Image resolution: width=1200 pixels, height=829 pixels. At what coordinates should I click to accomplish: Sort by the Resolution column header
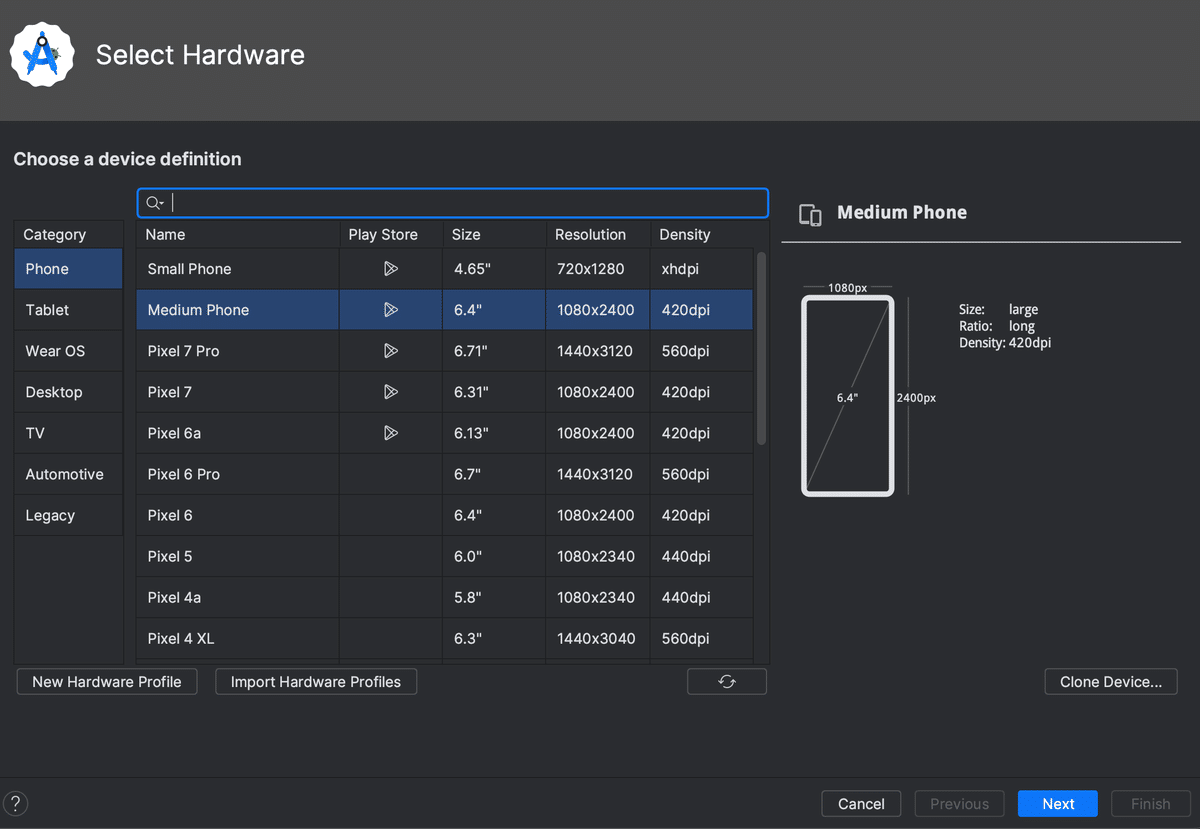click(598, 234)
